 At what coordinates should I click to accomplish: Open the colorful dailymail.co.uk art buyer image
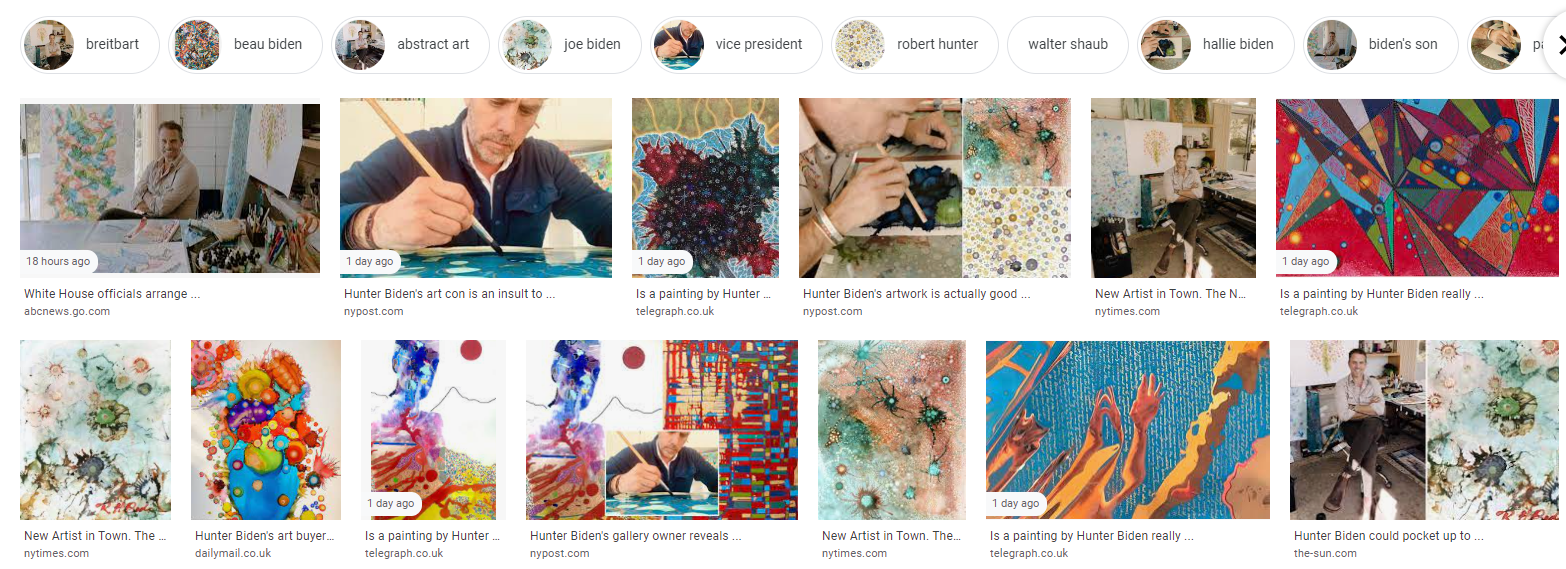(x=265, y=429)
